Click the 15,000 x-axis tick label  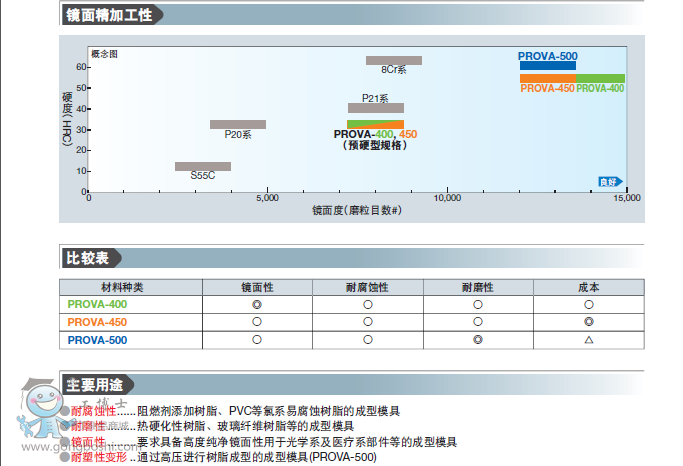pyautogui.click(x=627, y=198)
